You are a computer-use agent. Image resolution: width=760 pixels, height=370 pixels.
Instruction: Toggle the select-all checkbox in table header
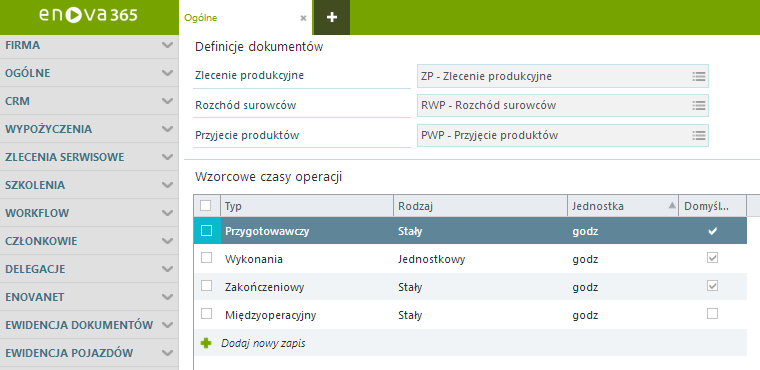pyautogui.click(x=206, y=206)
